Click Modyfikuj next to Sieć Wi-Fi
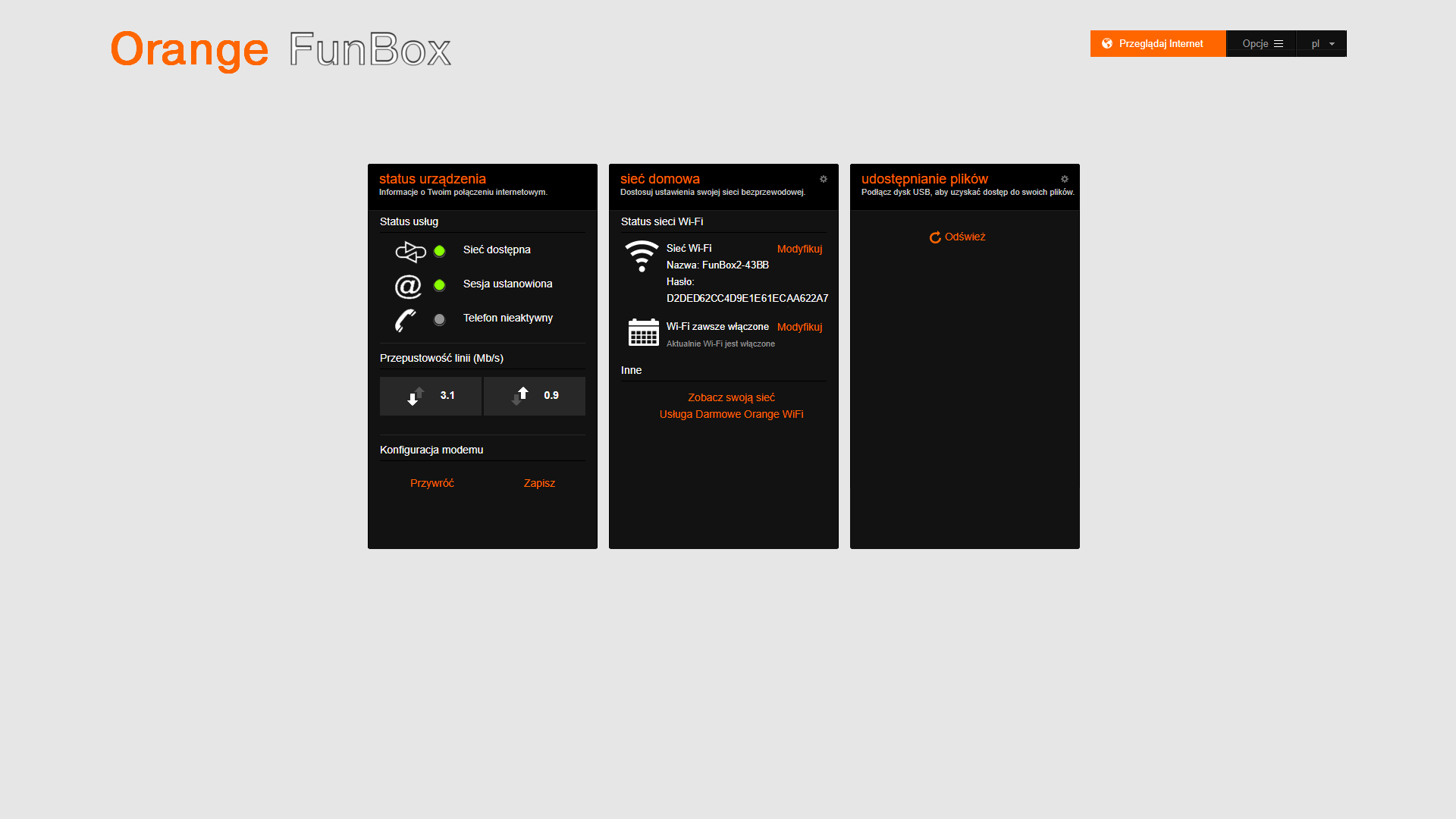This screenshot has height=819, width=1456. tap(799, 249)
